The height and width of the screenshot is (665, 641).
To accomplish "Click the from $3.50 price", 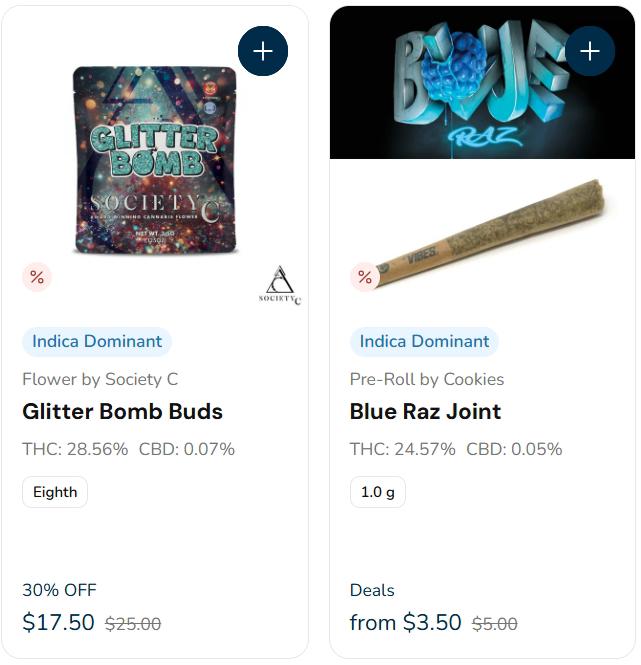I will coord(406,622).
